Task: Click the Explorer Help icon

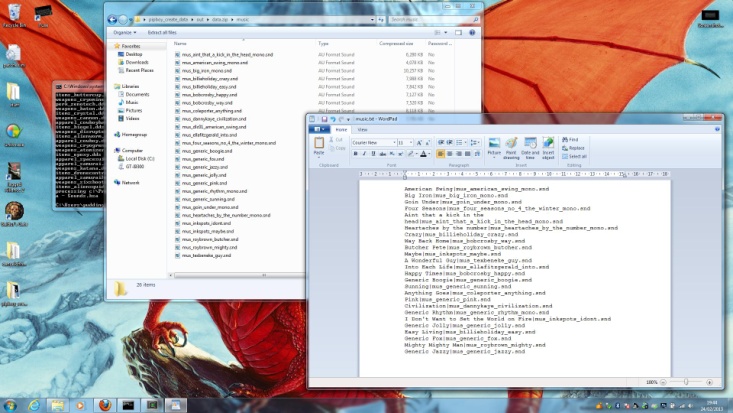Action: pyautogui.click(x=472, y=33)
